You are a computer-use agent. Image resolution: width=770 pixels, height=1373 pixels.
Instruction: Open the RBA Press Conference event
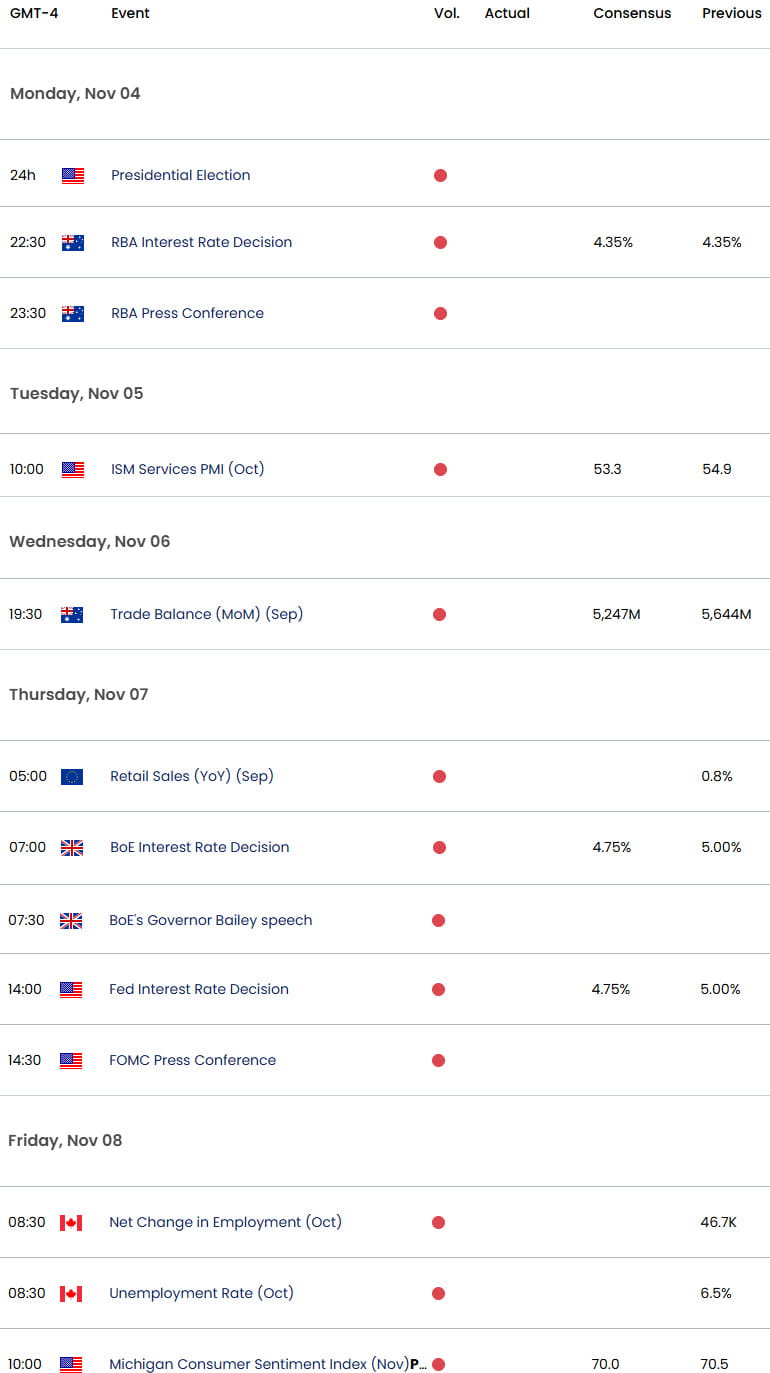pos(188,313)
